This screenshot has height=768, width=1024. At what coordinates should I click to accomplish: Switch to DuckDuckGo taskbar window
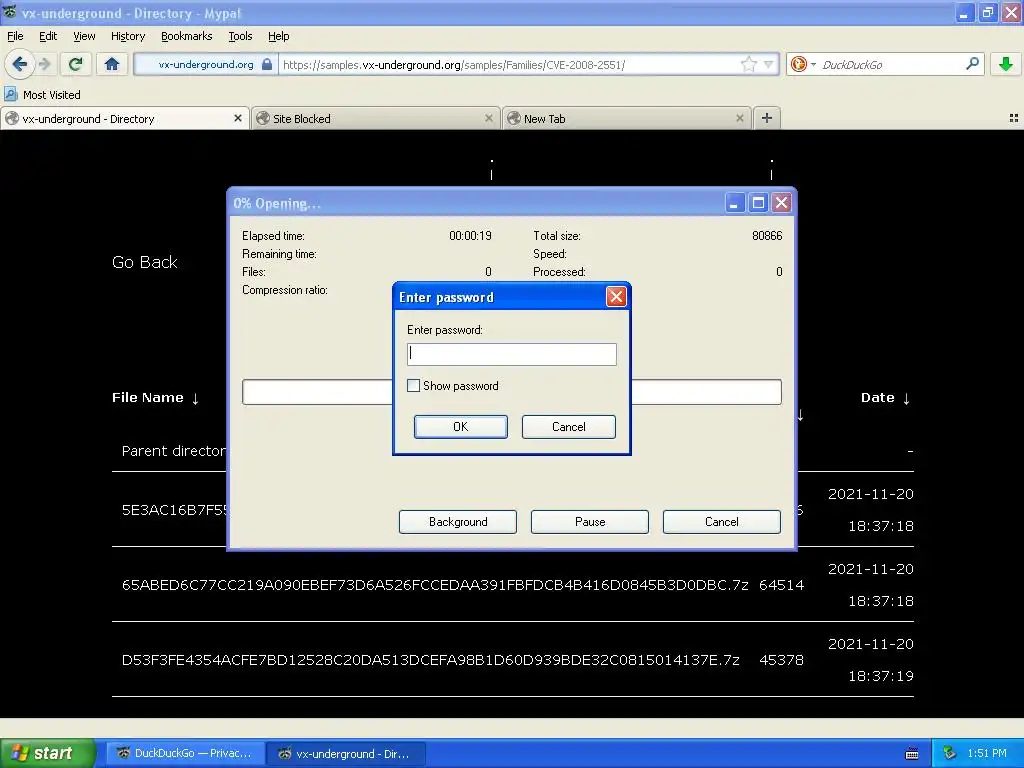185,753
